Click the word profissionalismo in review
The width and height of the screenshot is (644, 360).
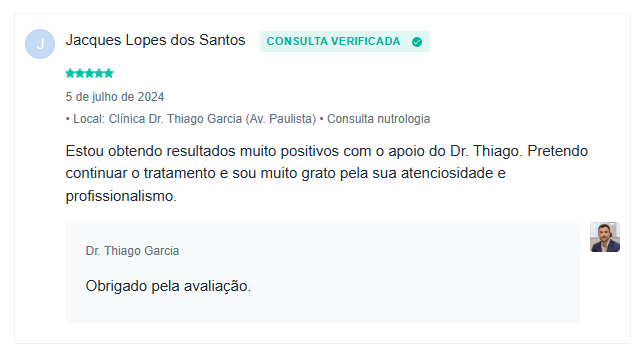(x=120, y=196)
